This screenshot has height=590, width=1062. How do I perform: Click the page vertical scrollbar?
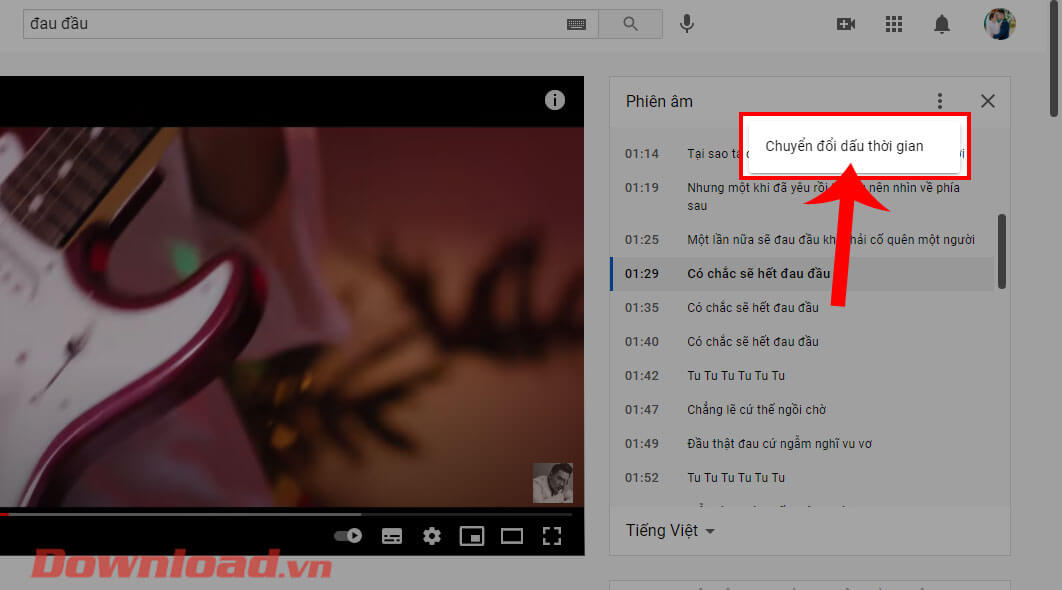tap(1054, 58)
